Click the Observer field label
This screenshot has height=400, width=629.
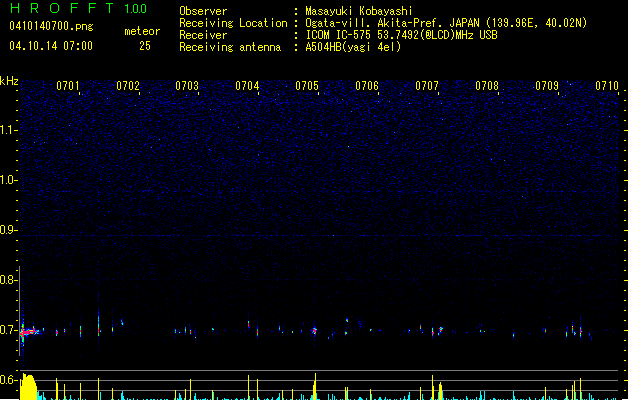pos(203,11)
